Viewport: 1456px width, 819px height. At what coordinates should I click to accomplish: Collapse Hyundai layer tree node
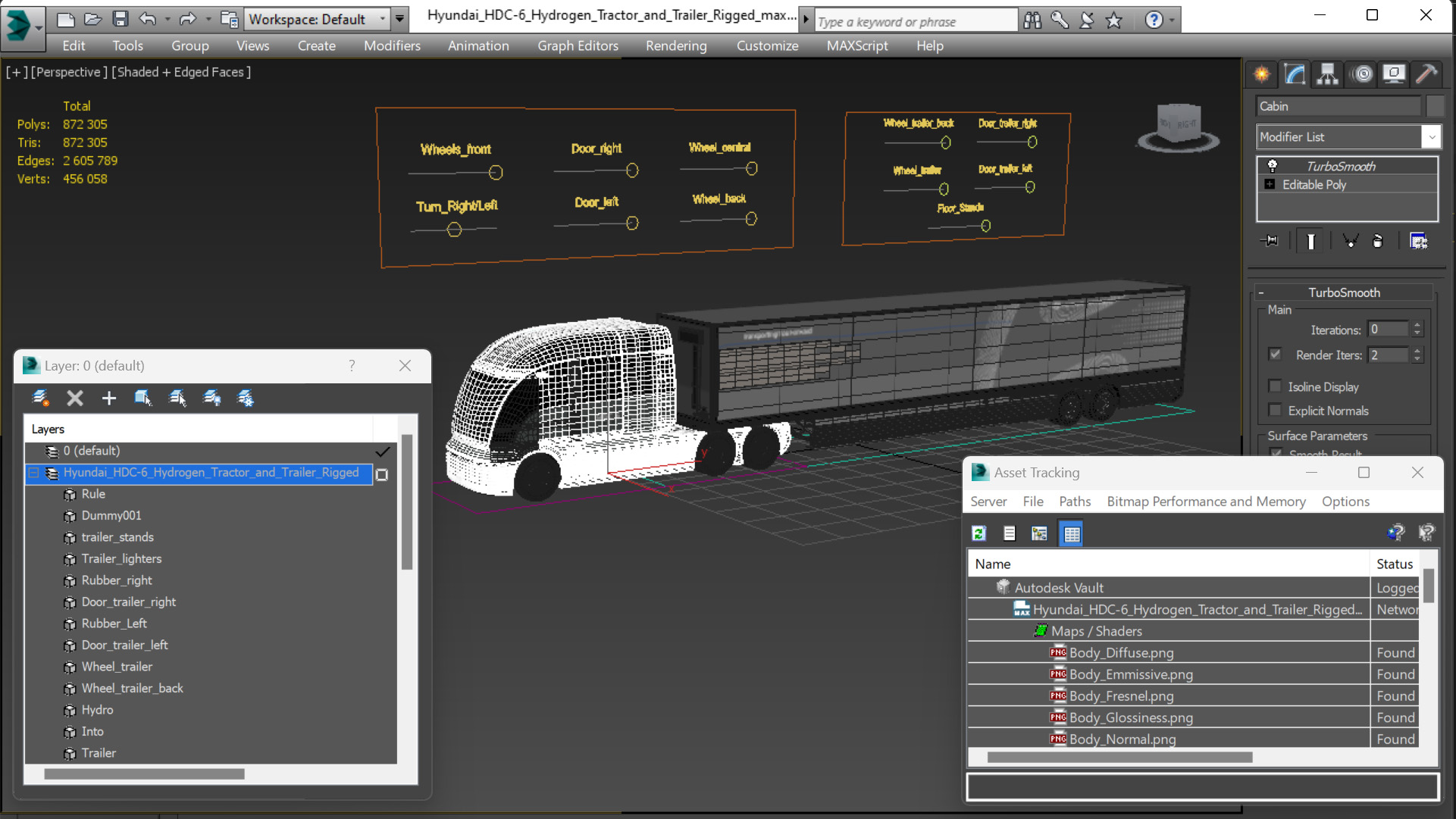click(33, 473)
